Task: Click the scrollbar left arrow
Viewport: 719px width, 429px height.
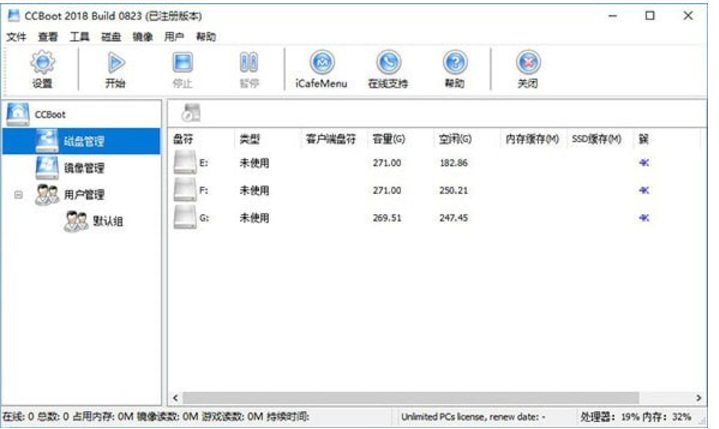Action: click(x=175, y=397)
